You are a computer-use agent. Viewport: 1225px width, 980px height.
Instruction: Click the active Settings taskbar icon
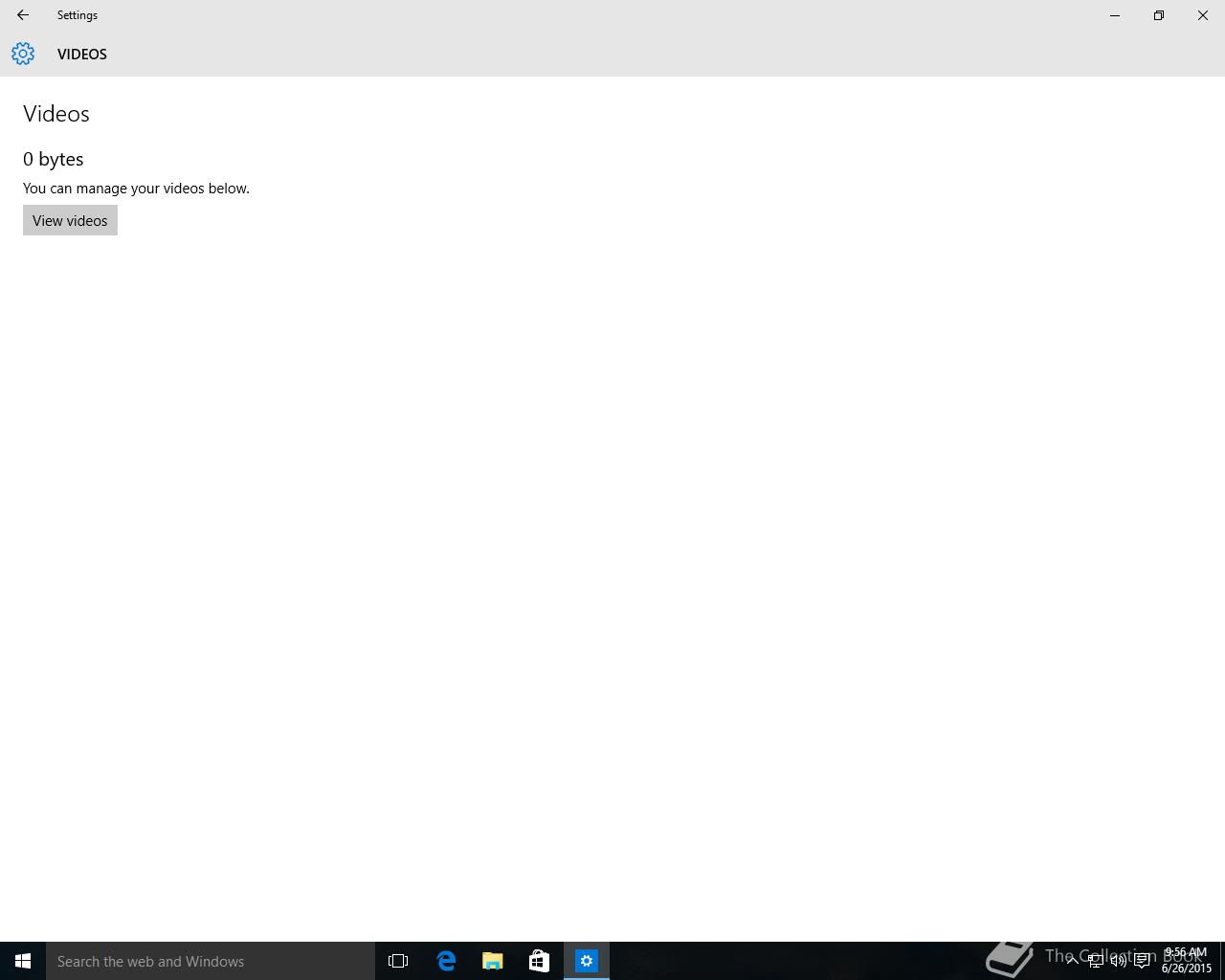pos(587,961)
